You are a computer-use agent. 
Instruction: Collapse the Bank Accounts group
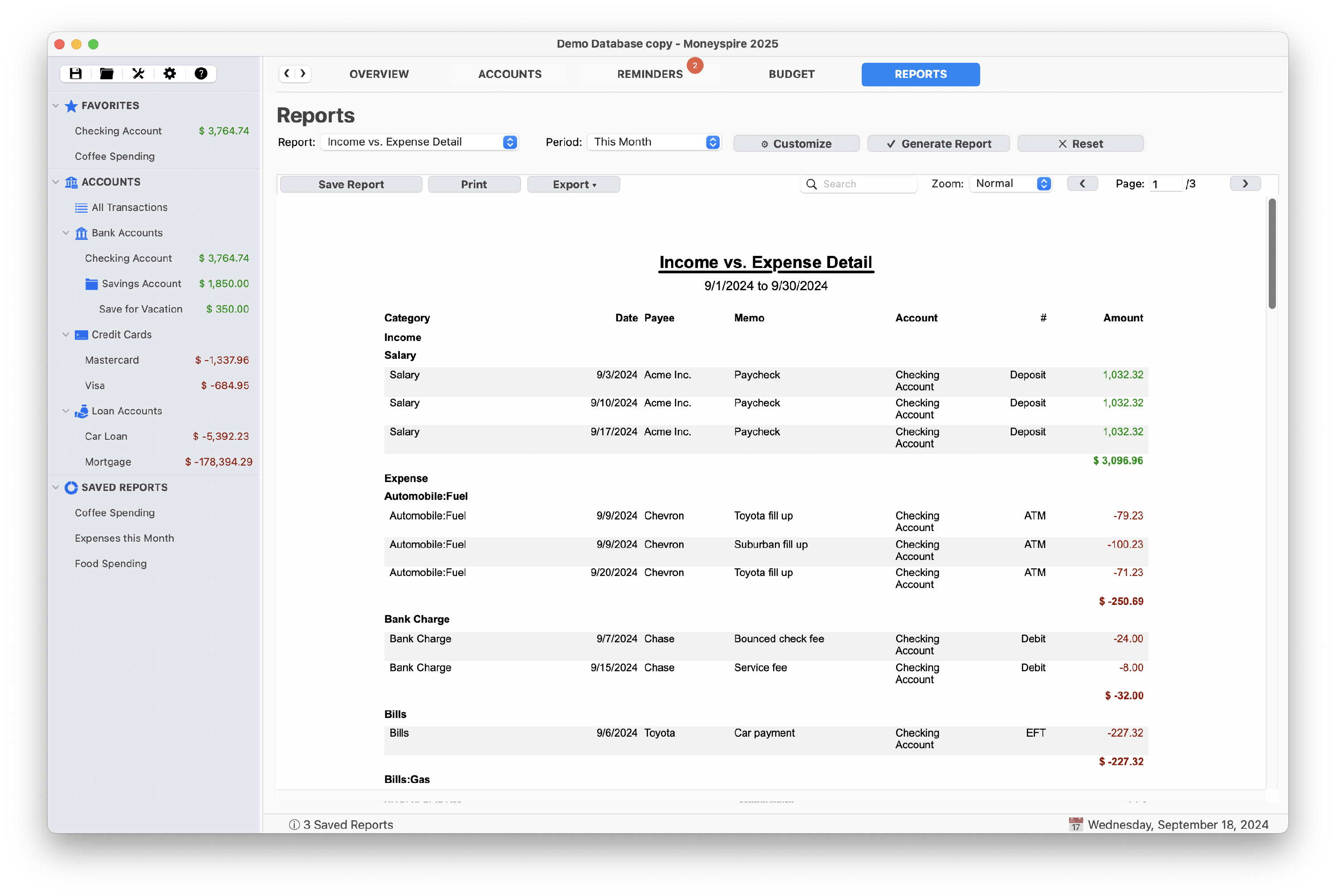[66, 233]
